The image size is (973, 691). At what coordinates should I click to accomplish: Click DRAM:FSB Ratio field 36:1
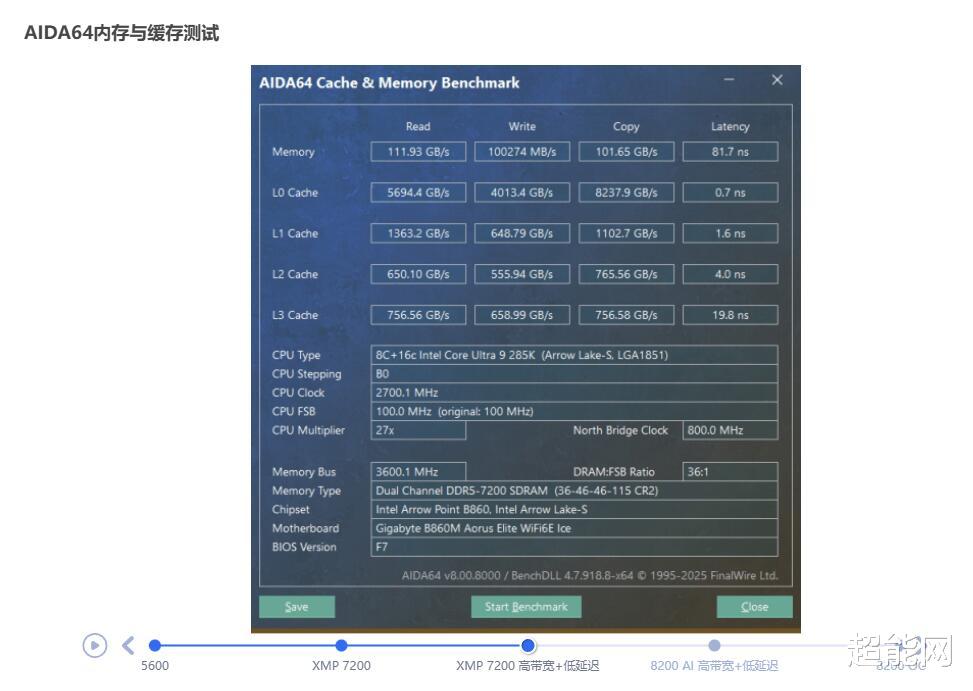tap(730, 471)
